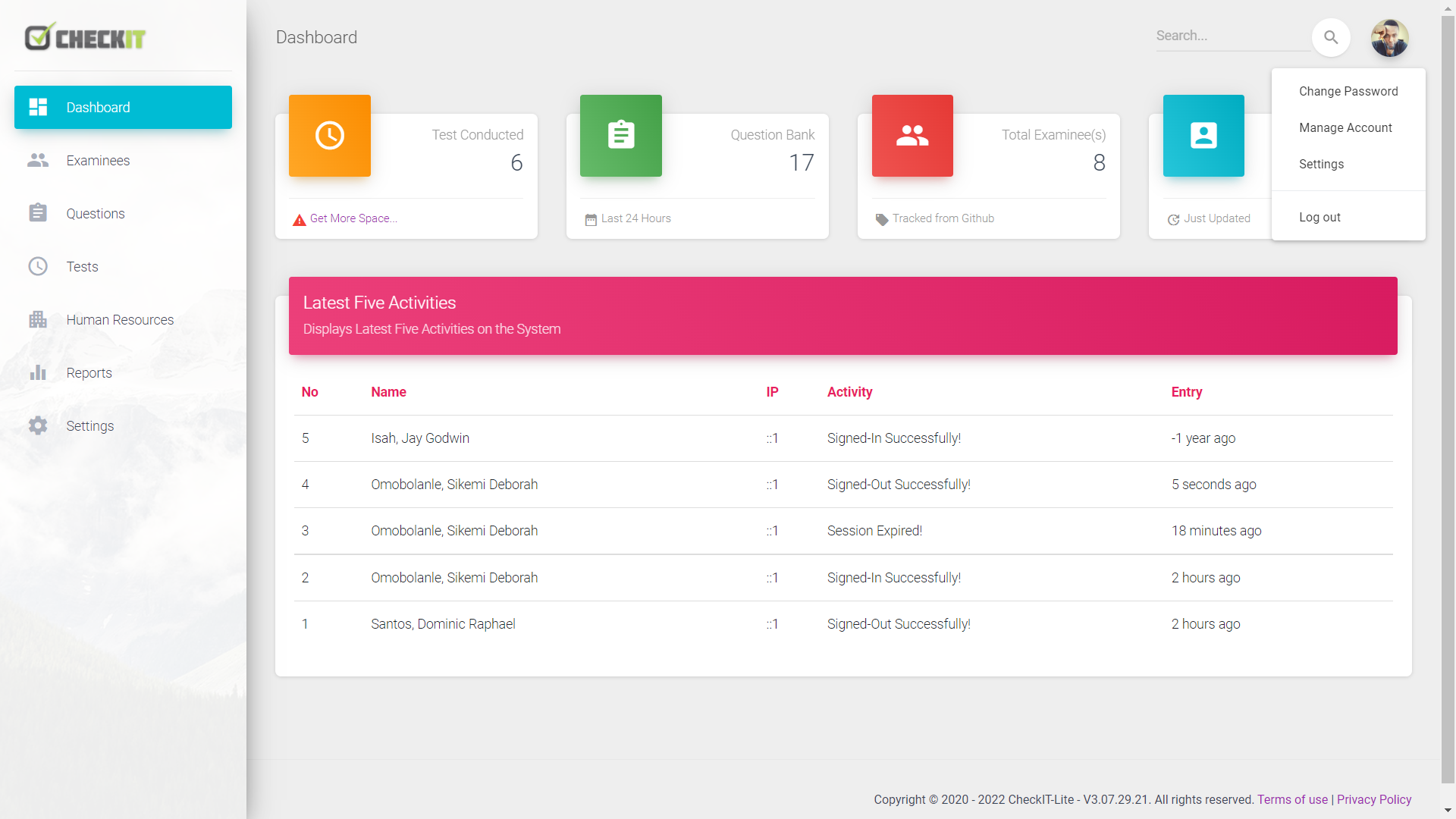1456x819 pixels.
Task: Open the user avatar profile menu
Action: point(1389,38)
